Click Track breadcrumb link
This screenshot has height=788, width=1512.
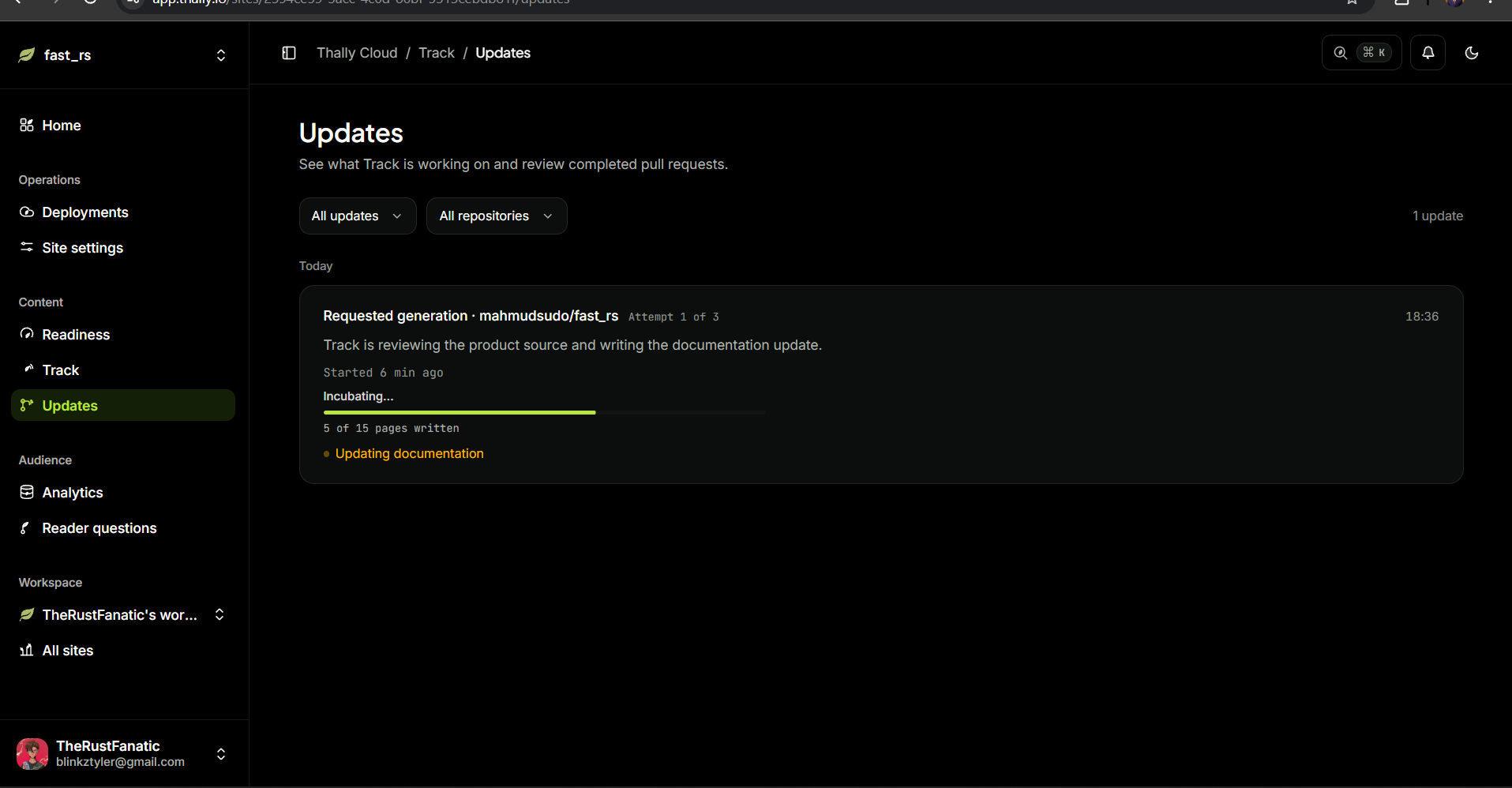click(437, 53)
